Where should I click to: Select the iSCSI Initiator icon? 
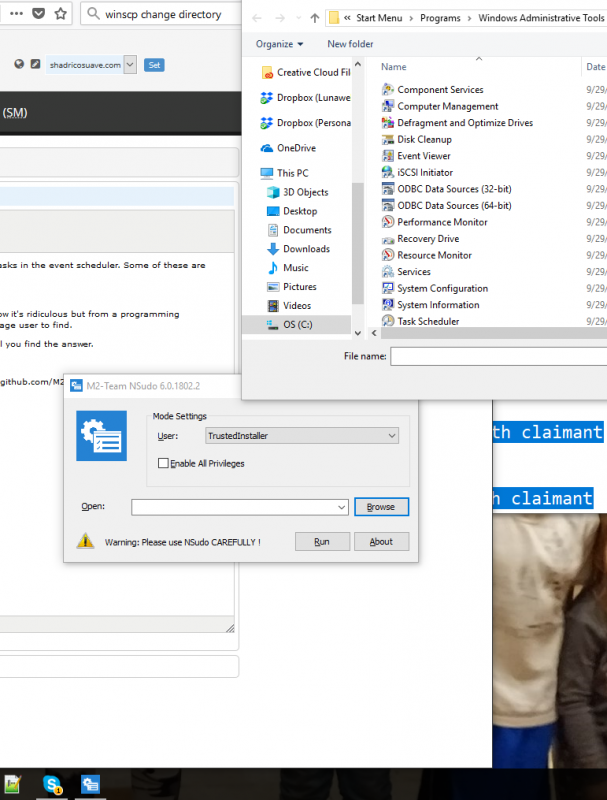[x=388, y=172]
